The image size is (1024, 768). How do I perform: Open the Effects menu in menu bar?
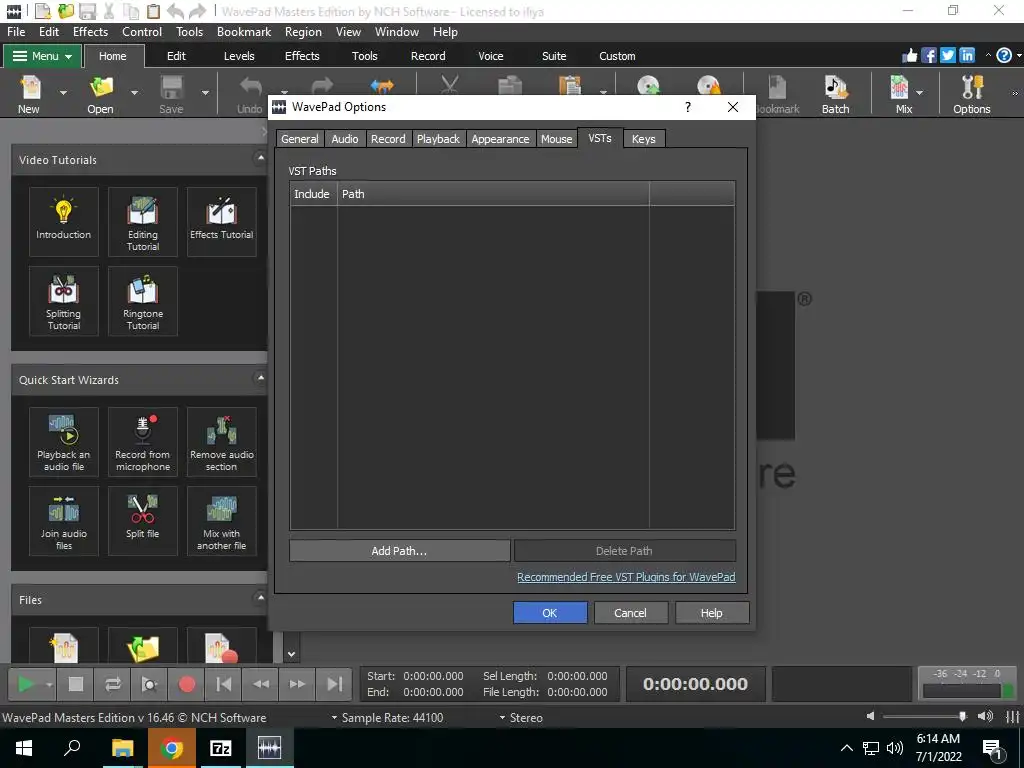pyautogui.click(x=90, y=31)
